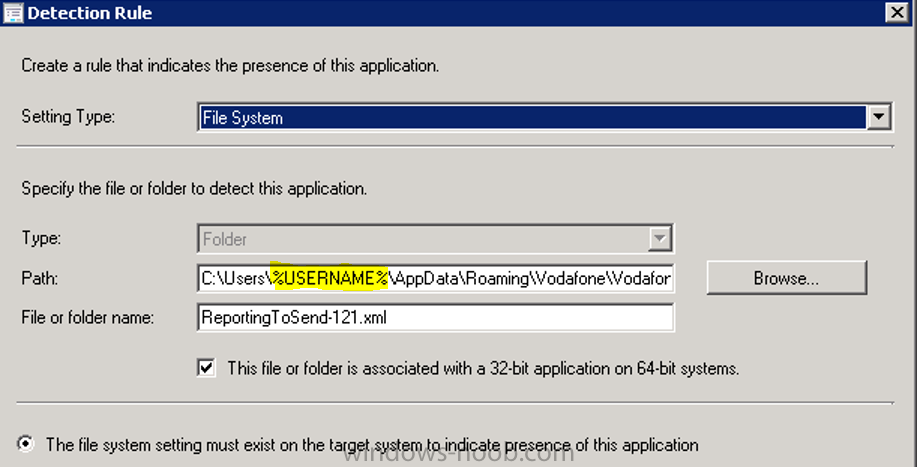Click the Browse... button
917x467 pixels.
tap(786, 278)
